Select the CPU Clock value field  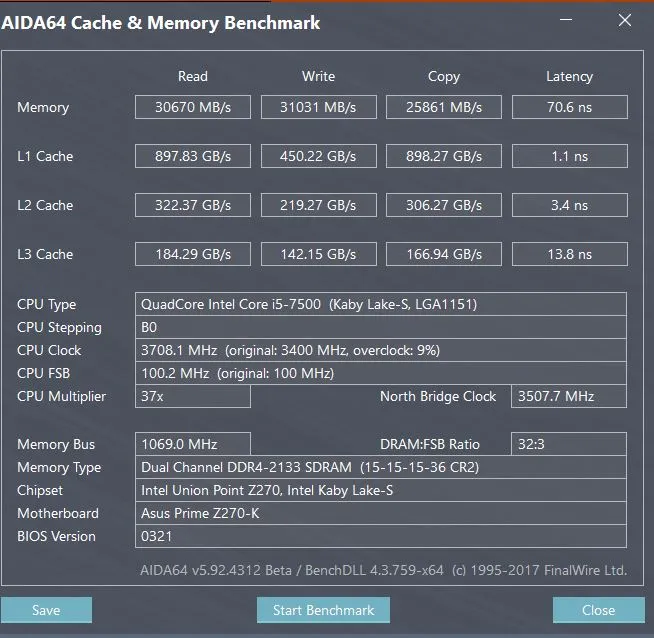[381, 350]
